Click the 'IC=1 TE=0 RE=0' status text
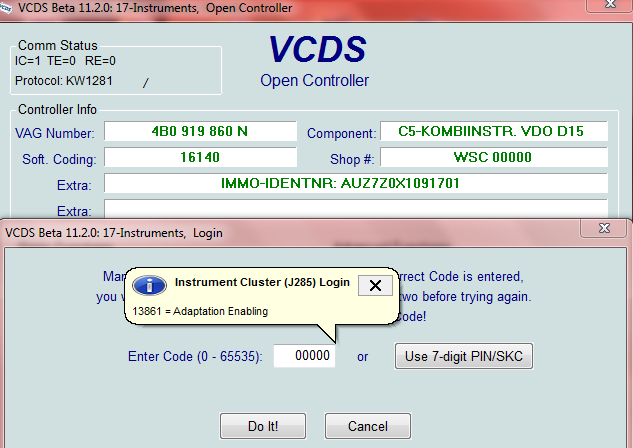The height and width of the screenshot is (448, 633). coord(65,61)
